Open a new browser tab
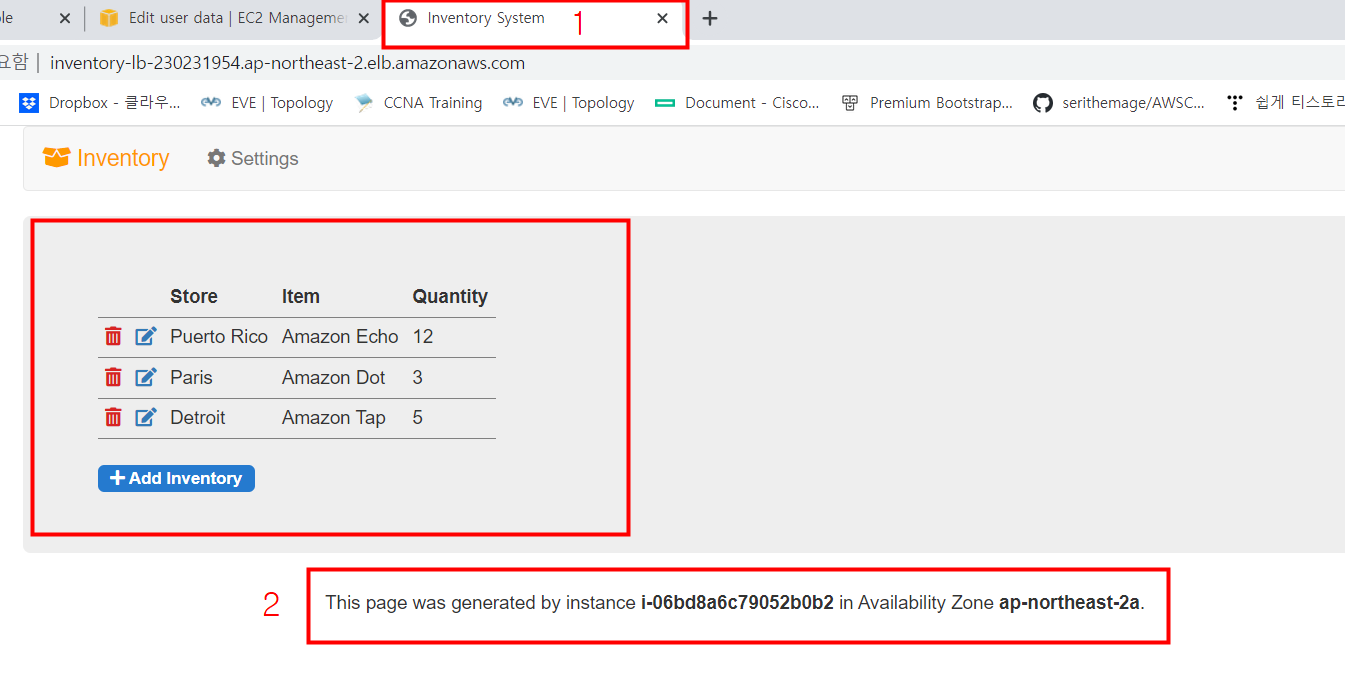1345x685 pixels. pos(710,18)
